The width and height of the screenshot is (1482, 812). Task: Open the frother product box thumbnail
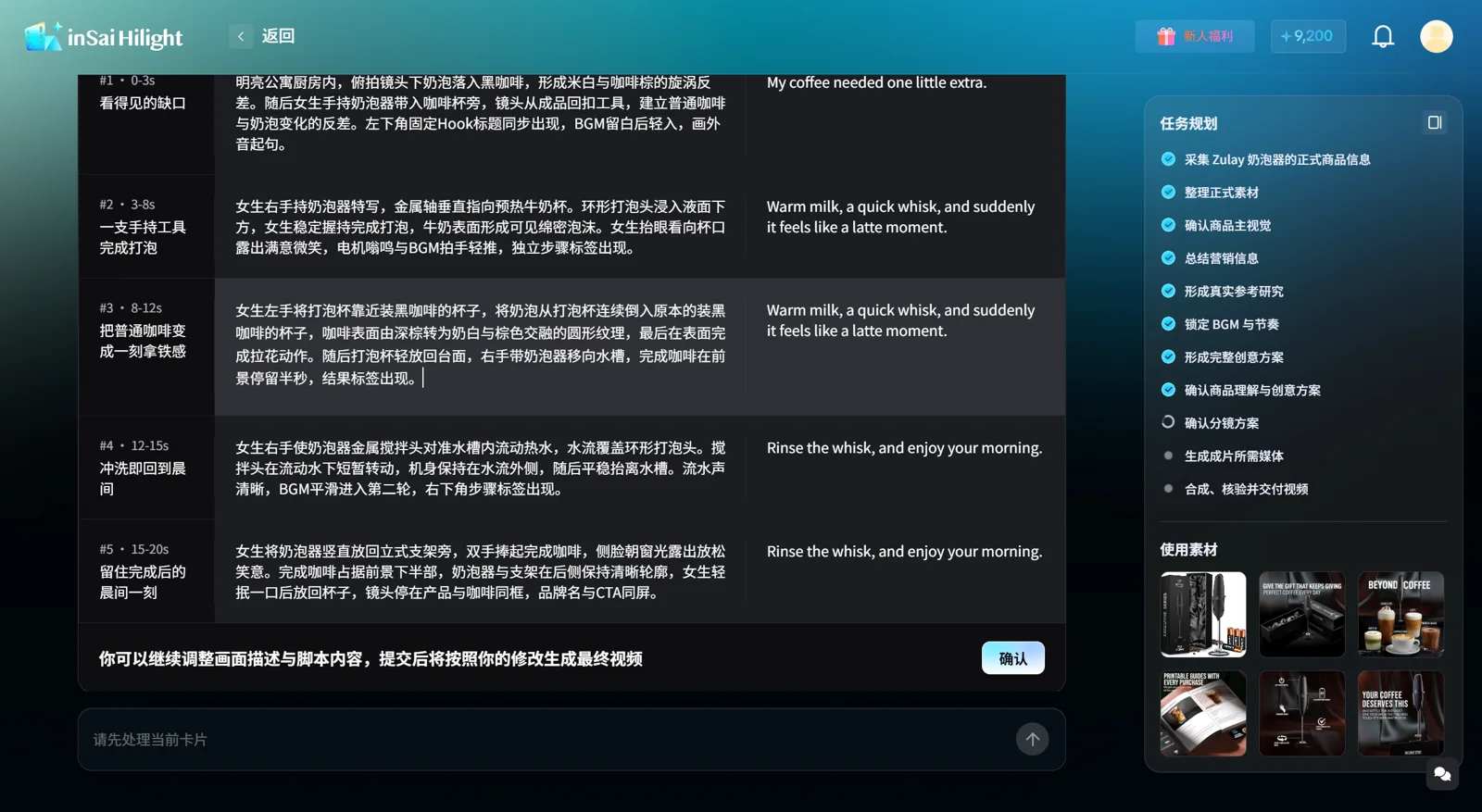click(x=1202, y=615)
